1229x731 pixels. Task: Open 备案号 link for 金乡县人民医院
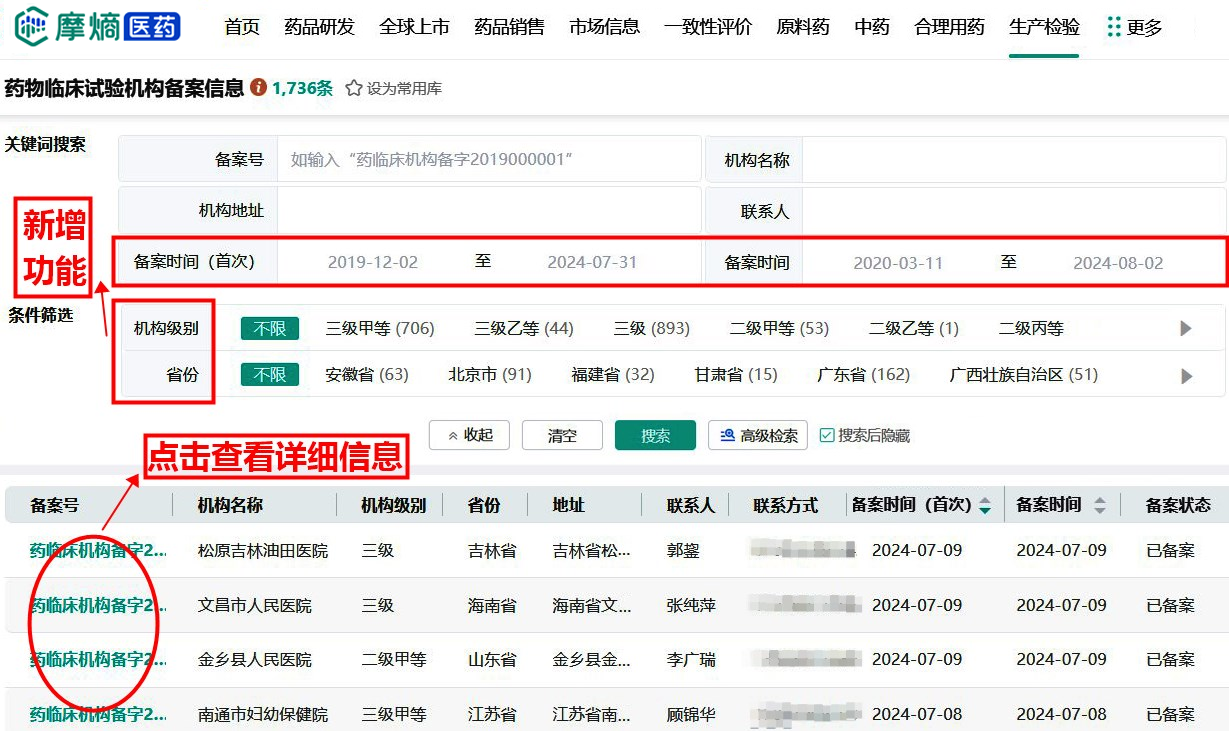tap(98, 659)
